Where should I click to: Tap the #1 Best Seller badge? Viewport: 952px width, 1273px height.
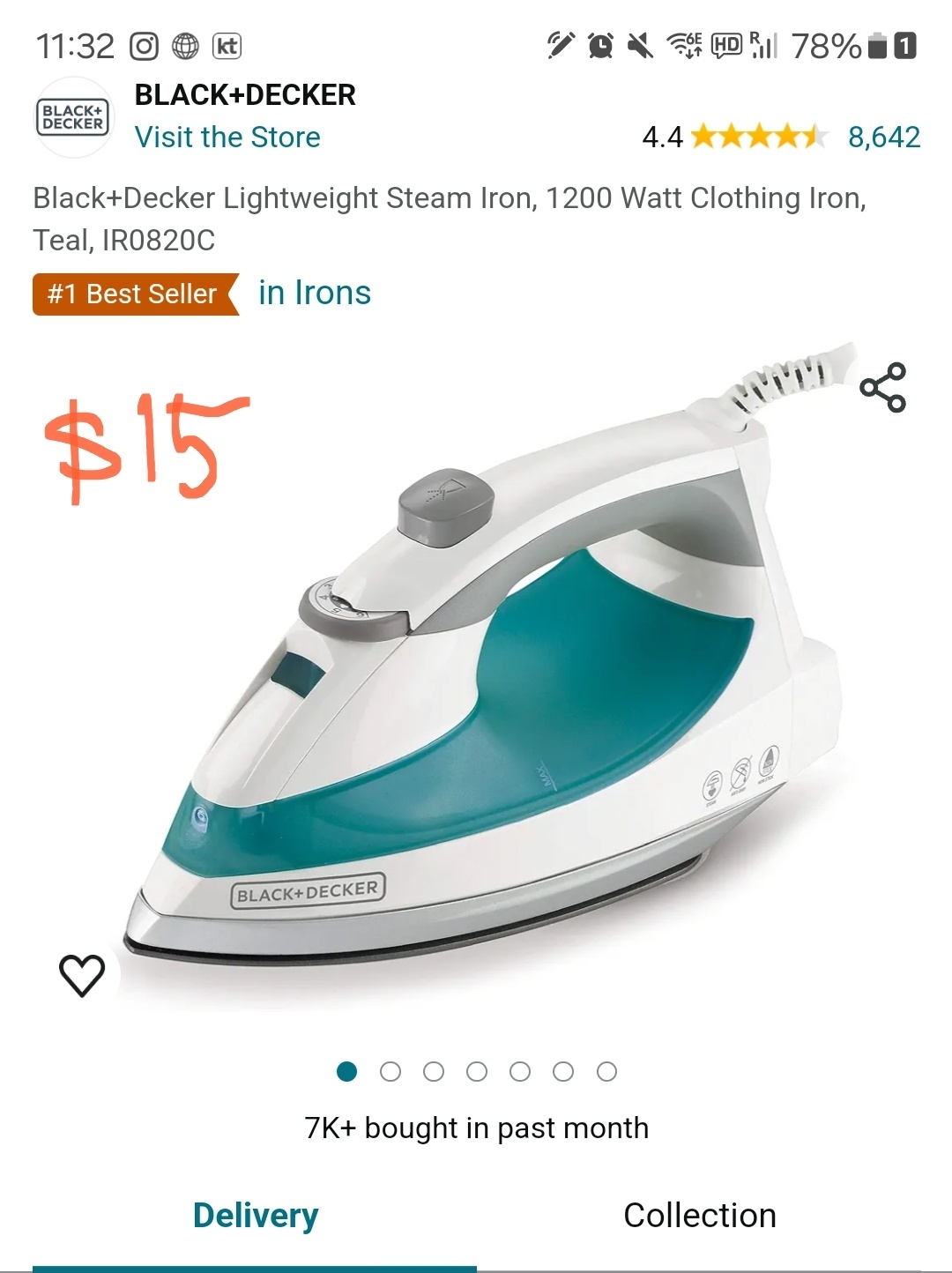136,294
